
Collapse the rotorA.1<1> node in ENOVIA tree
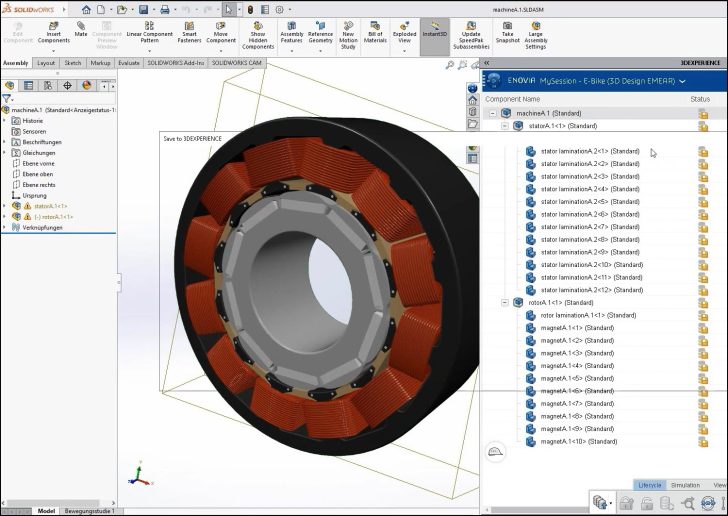point(505,302)
